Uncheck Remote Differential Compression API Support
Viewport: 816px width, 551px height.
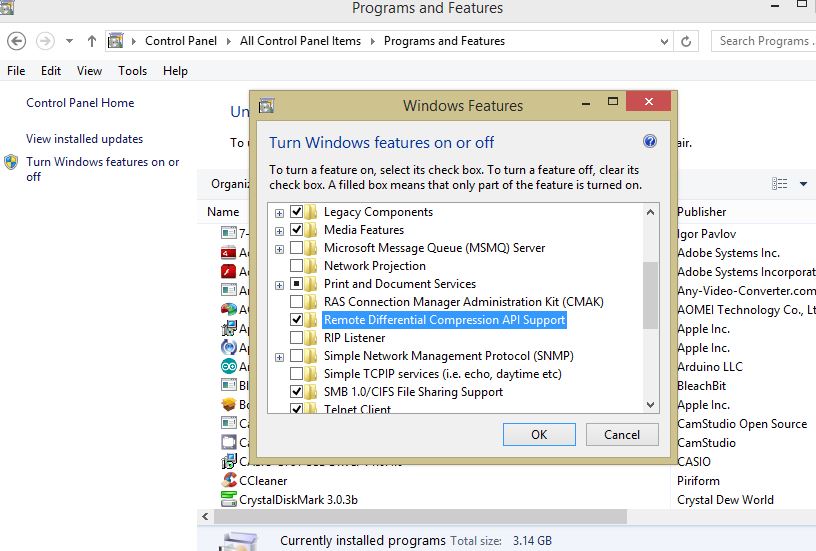(x=297, y=319)
